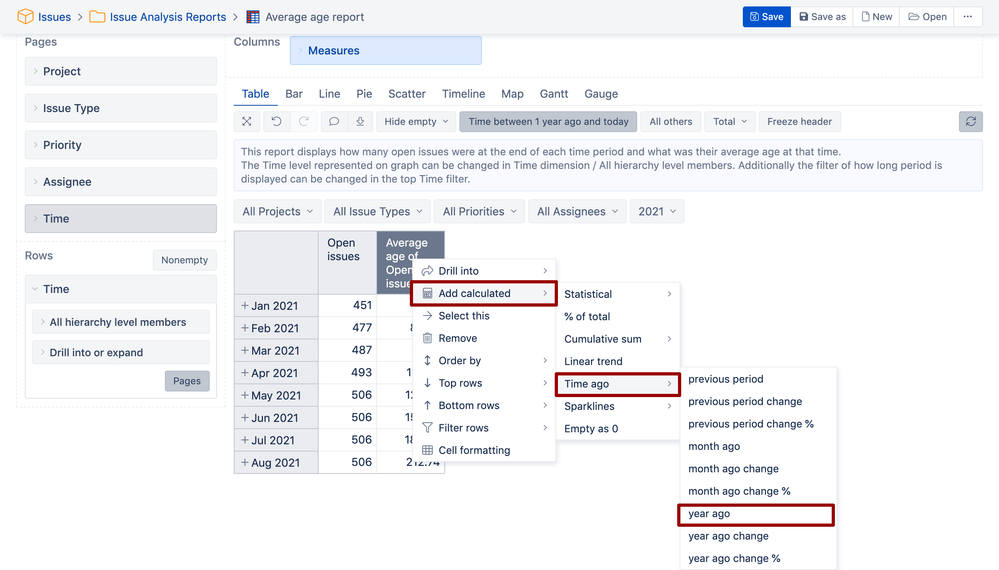Choose Add calculated menu entry

[484, 294]
